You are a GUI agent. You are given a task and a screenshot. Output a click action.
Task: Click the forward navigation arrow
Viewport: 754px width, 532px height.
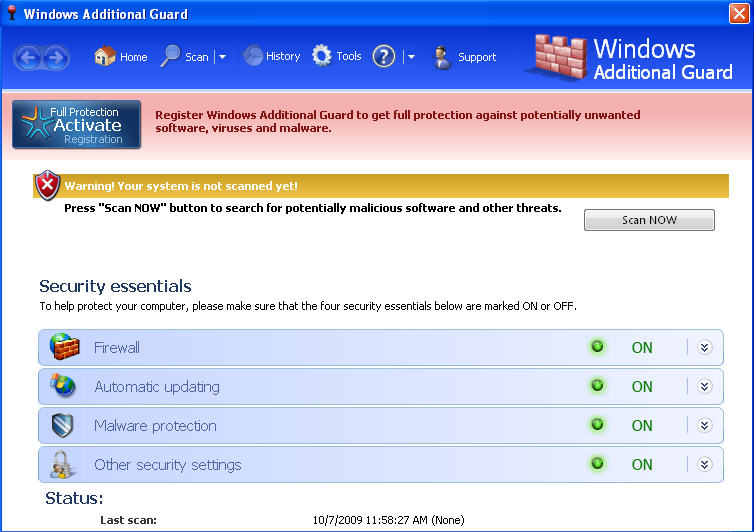(56, 58)
